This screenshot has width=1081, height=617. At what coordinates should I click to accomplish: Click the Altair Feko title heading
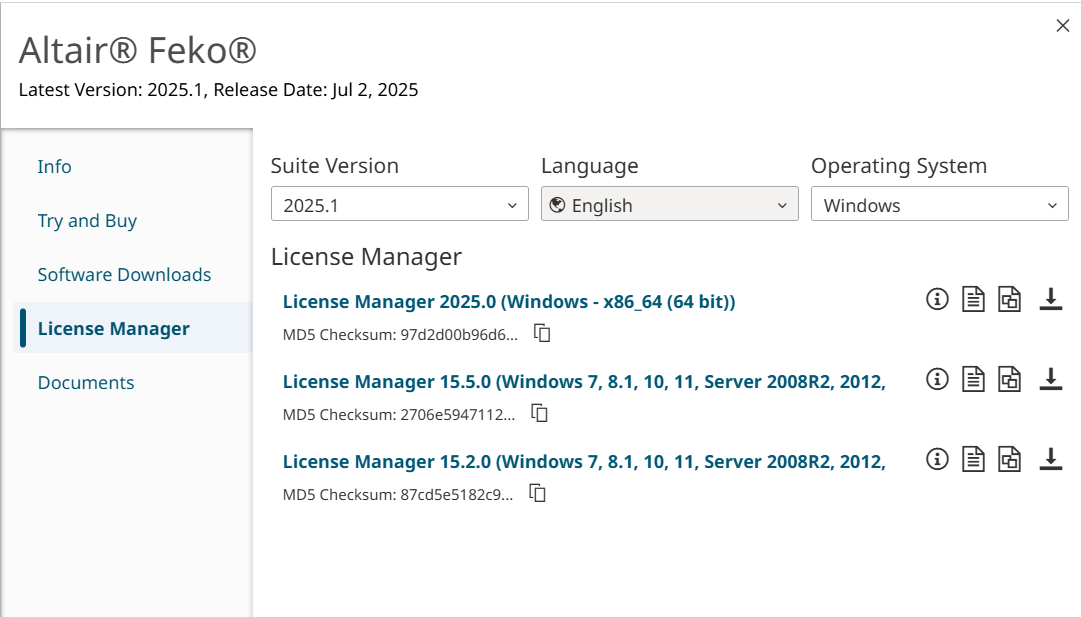(x=137, y=50)
